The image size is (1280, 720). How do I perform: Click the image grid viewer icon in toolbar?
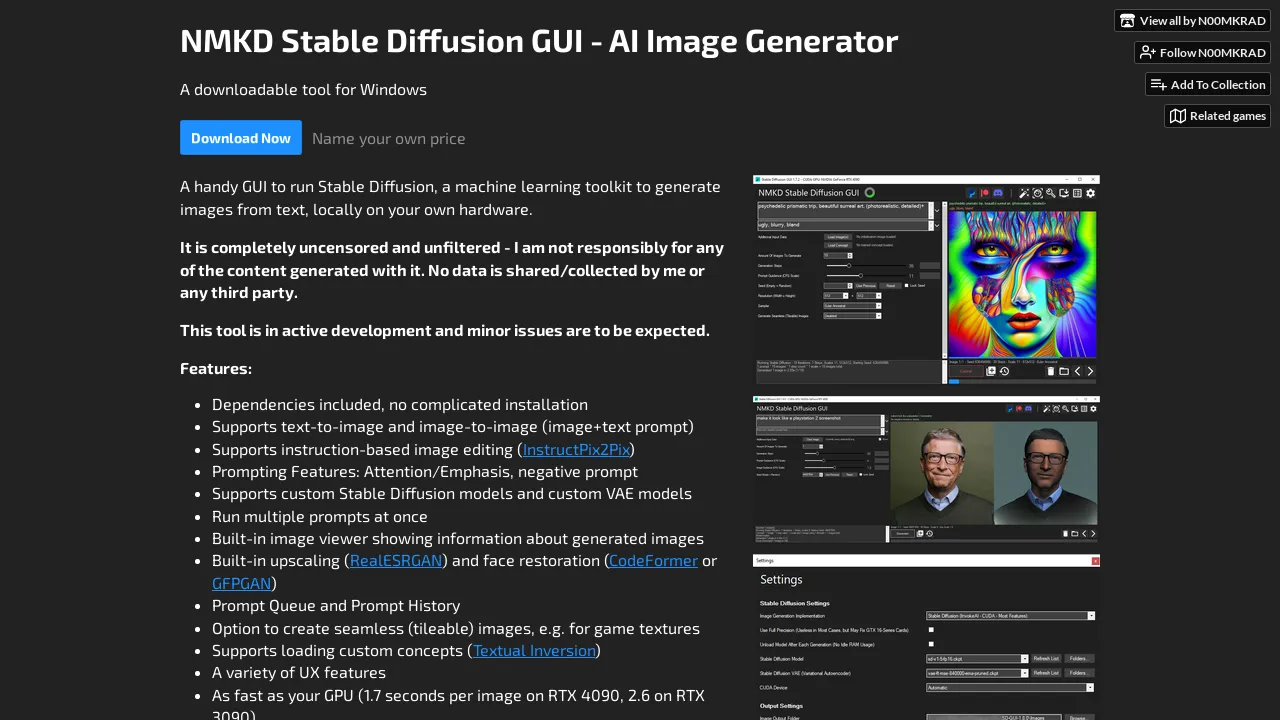point(1077,193)
